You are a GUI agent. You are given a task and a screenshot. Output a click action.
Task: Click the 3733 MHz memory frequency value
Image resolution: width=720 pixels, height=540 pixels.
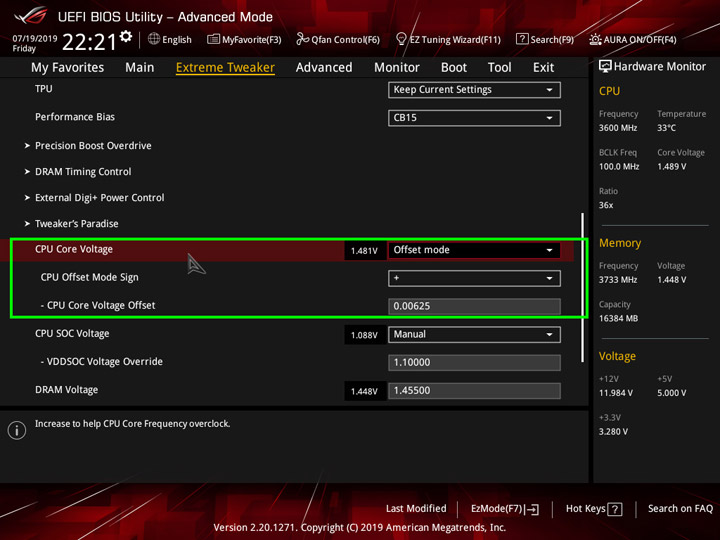(x=618, y=280)
